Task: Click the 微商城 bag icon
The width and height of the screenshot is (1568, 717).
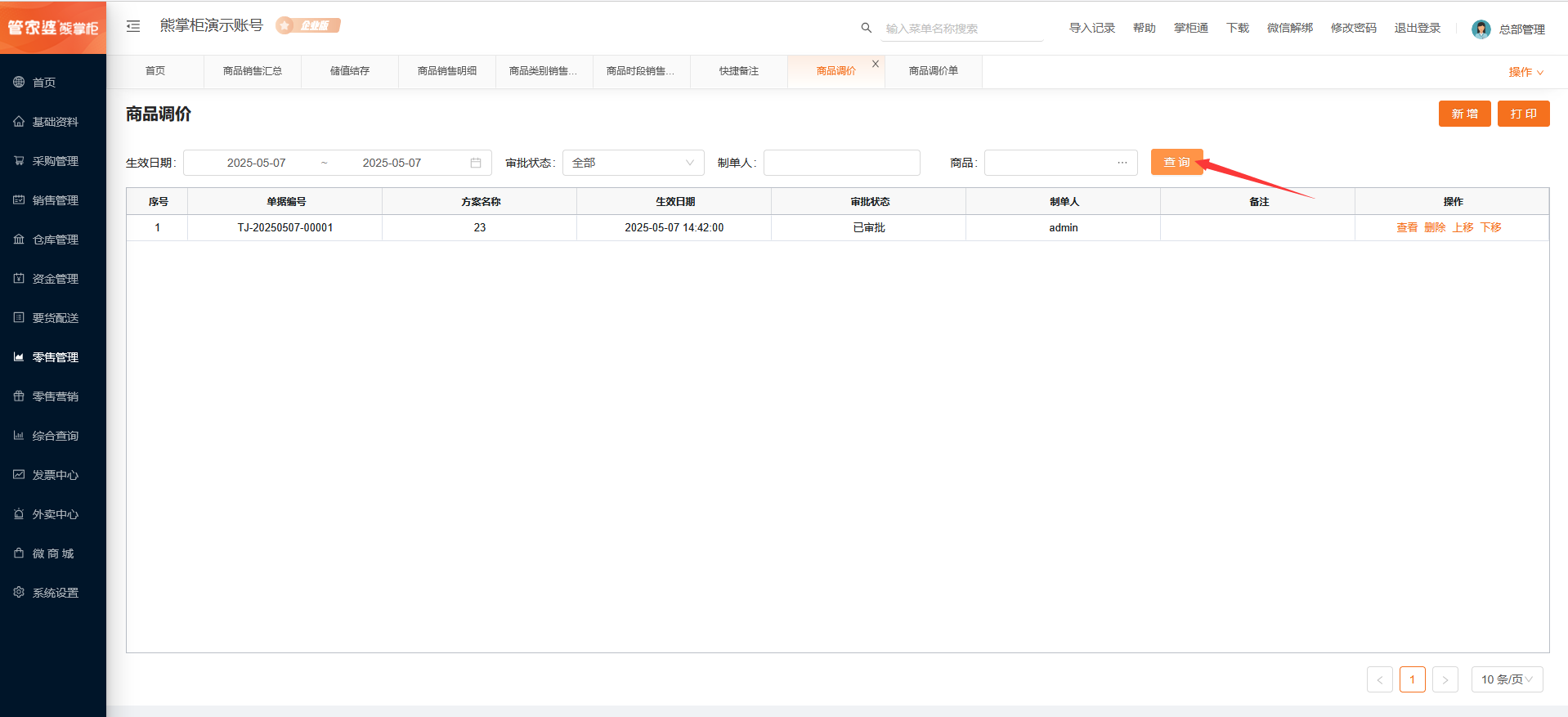Action: [x=19, y=553]
